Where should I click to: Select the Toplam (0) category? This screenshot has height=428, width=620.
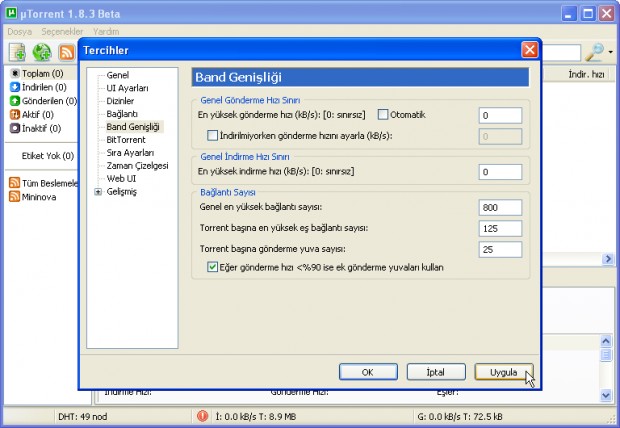coord(42,74)
